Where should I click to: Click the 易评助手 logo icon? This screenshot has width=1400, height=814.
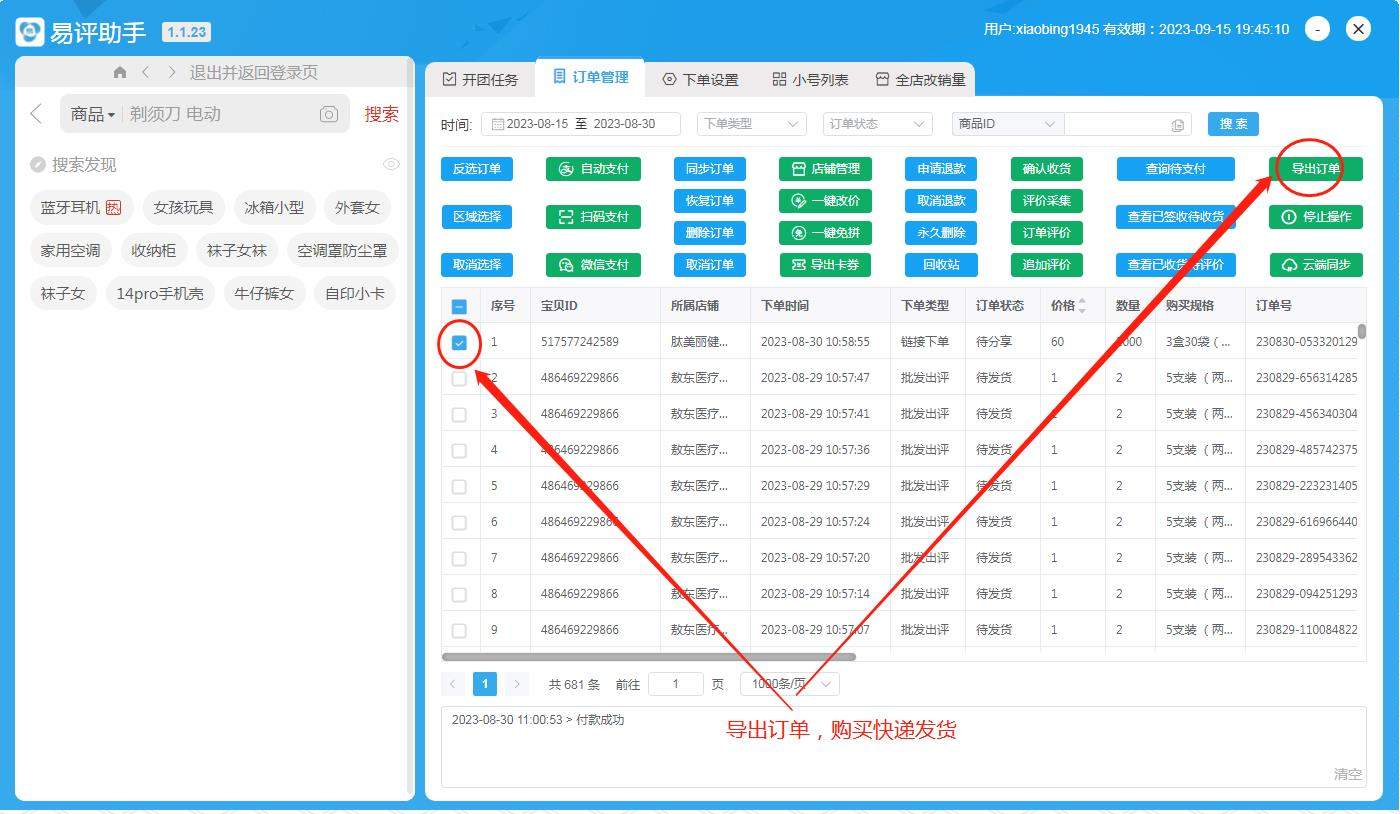coord(30,32)
